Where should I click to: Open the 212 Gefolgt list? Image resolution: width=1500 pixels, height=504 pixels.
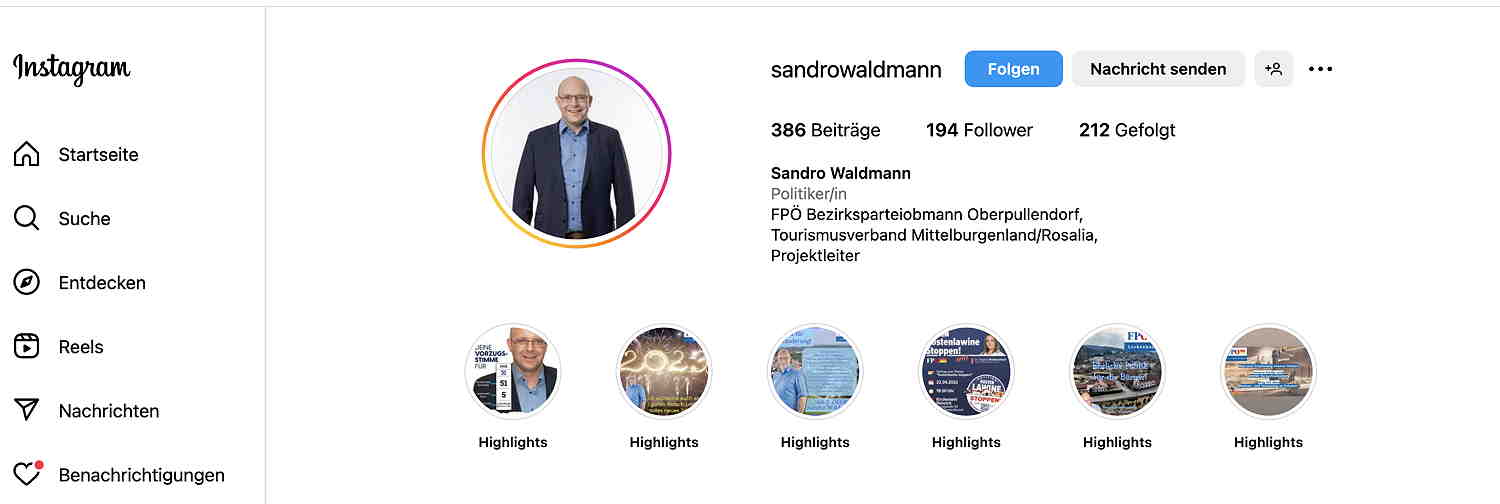point(1127,130)
